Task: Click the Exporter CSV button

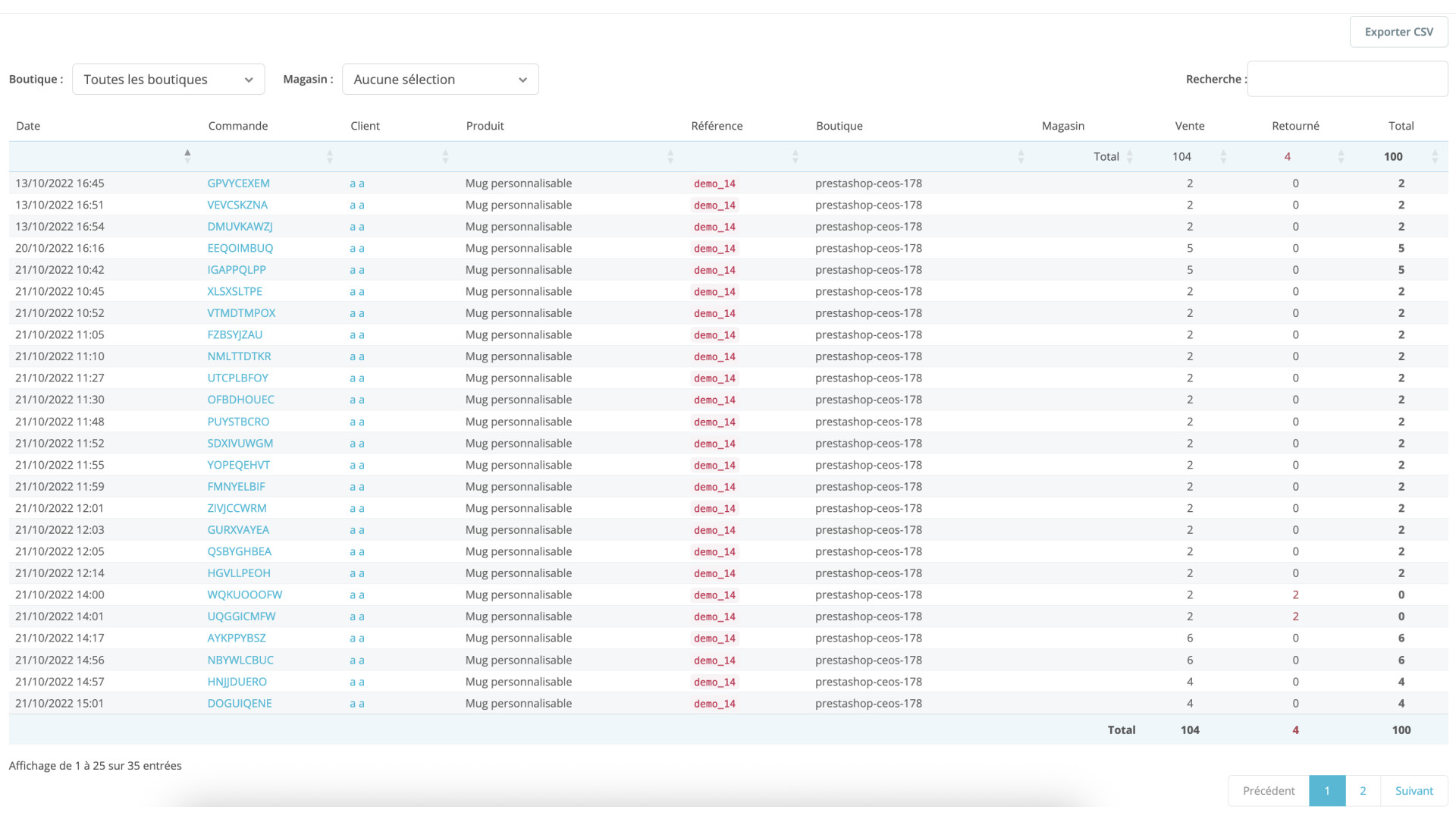Action: click(x=1398, y=32)
